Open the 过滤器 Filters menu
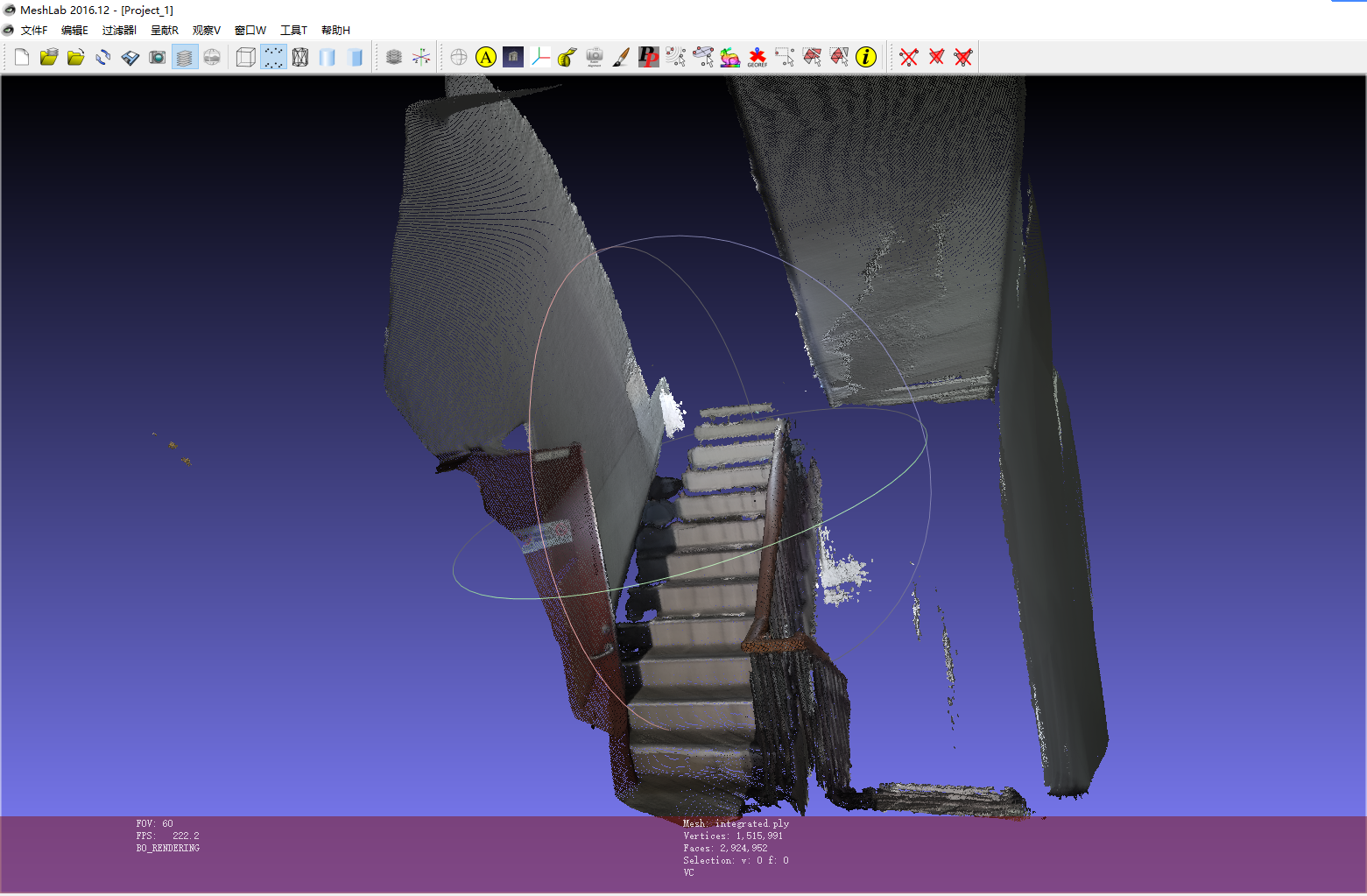This screenshot has width=1367, height=896. tap(118, 29)
